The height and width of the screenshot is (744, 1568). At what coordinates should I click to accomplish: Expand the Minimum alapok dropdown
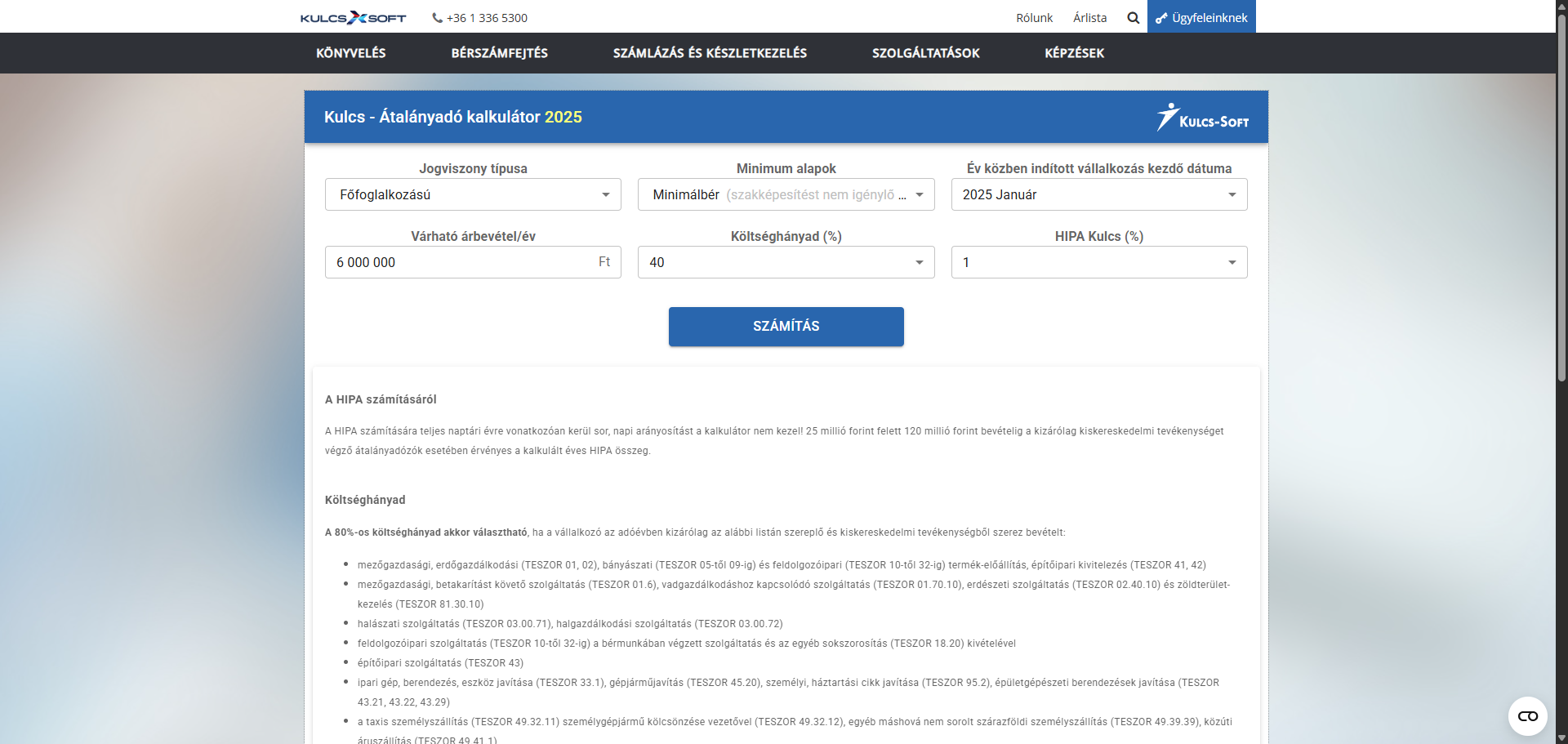coord(786,194)
